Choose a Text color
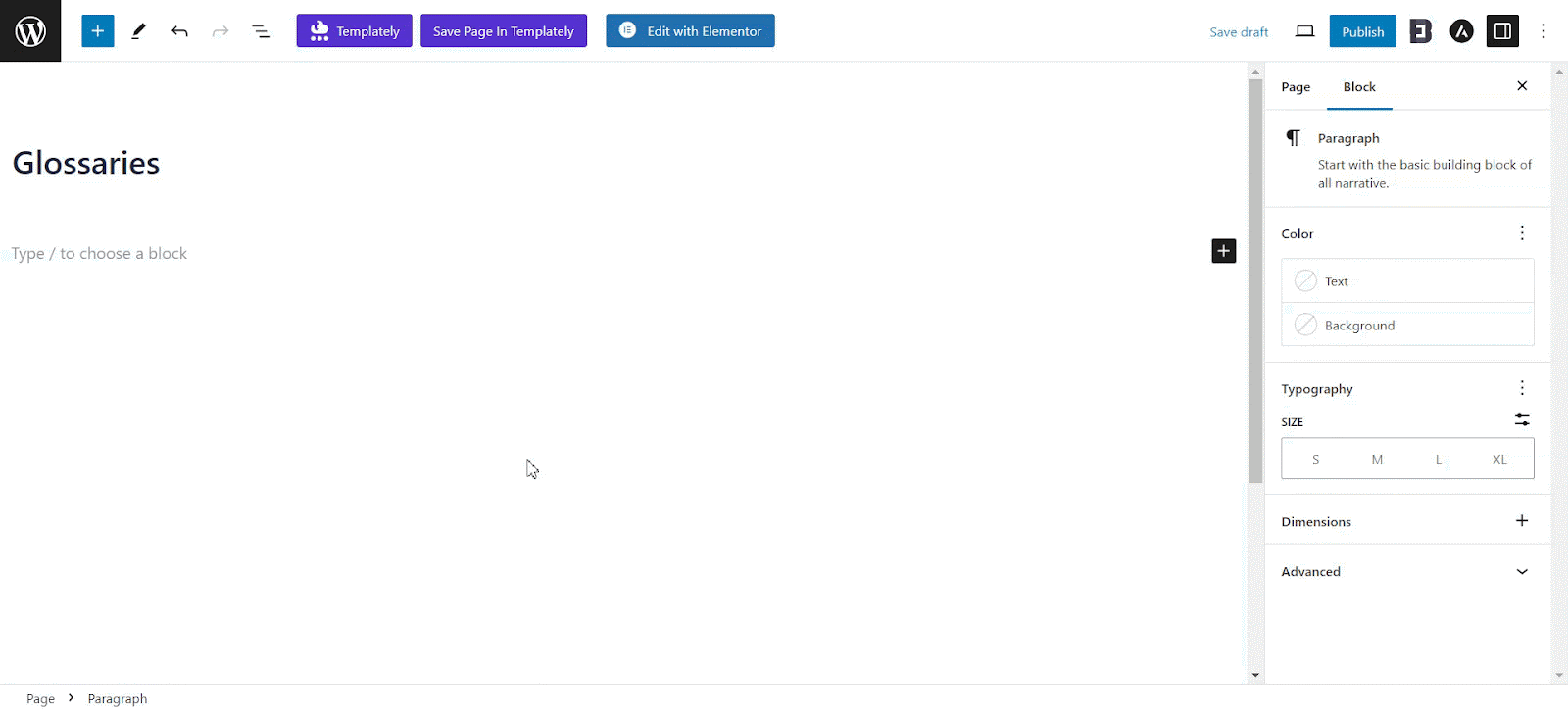The image size is (1568, 709). click(1407, 280)
